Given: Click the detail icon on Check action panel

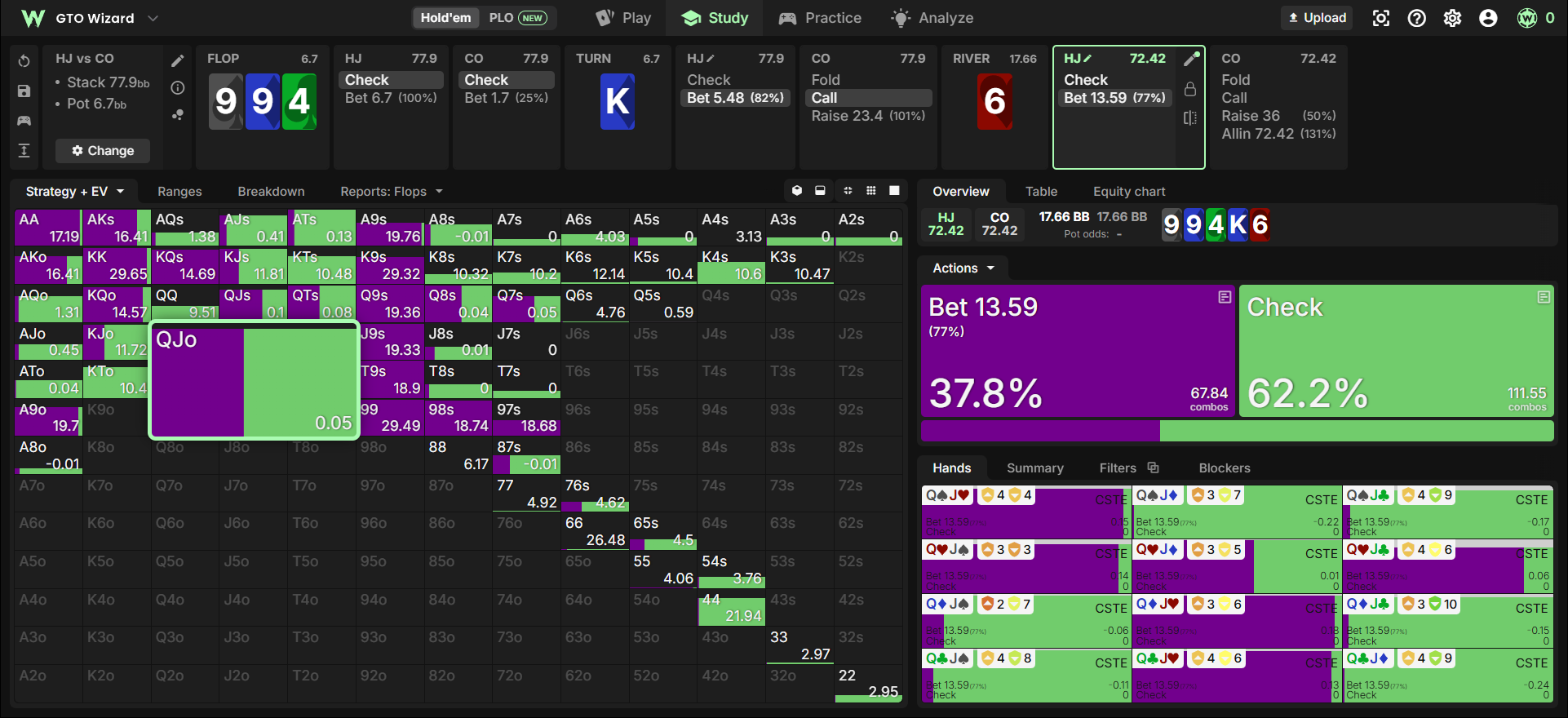Looking at the screenshot, I should coord(1544,297).
